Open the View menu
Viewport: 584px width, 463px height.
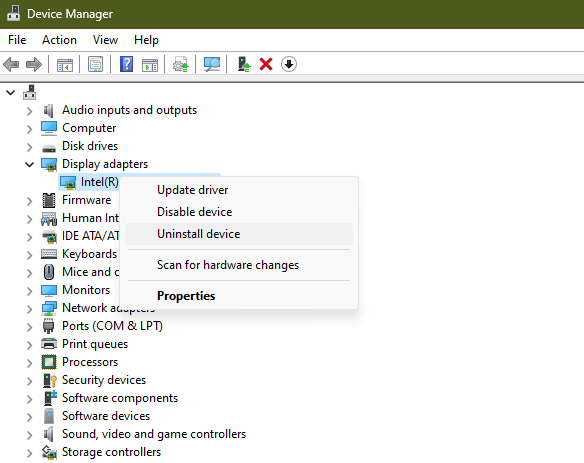pyautogui.click(x=105, y=40)
